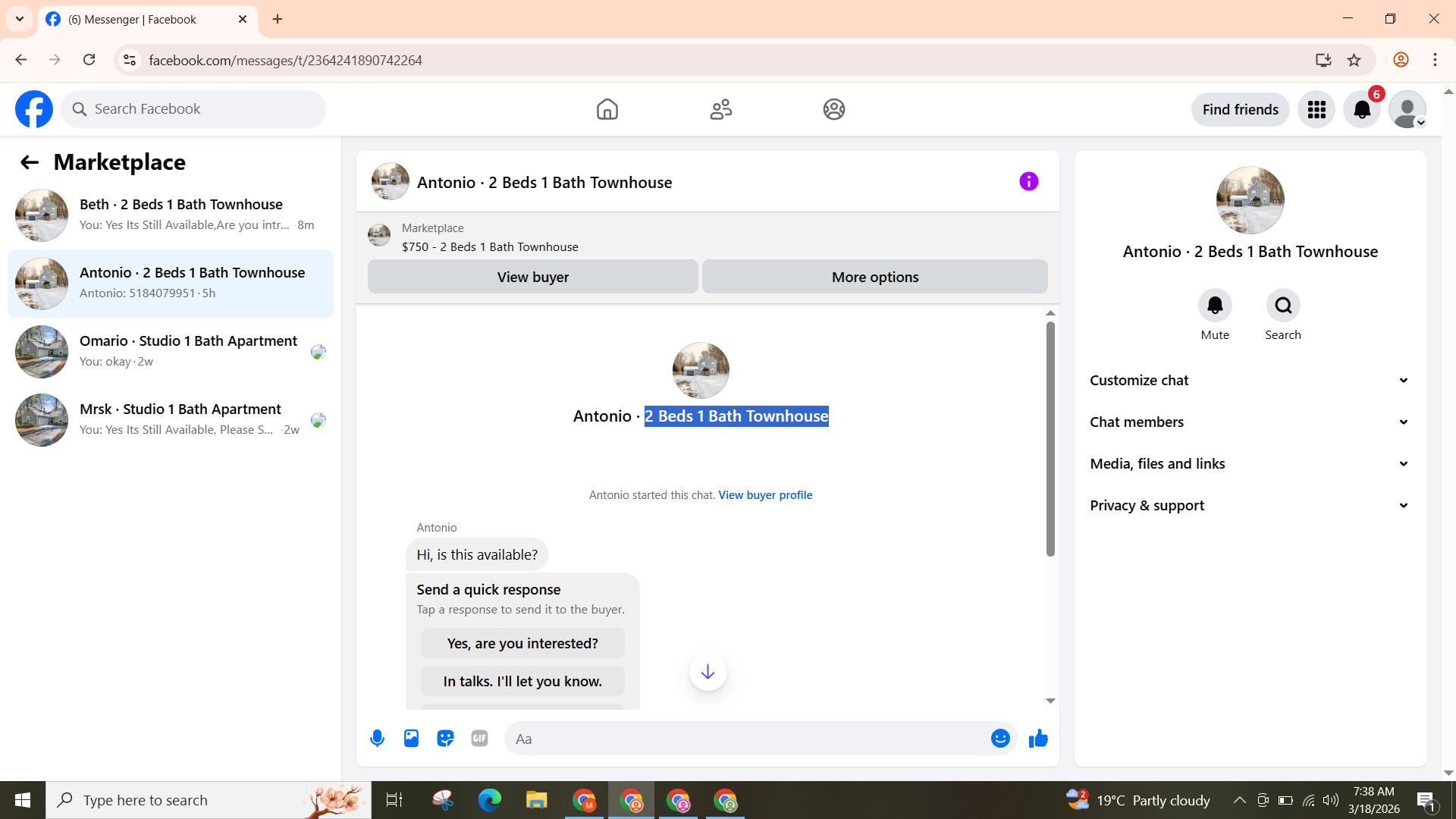Viewport: 1456px width, 819px height.
Task: Open the View buyer profile link
Action: (x=765, y=495)
